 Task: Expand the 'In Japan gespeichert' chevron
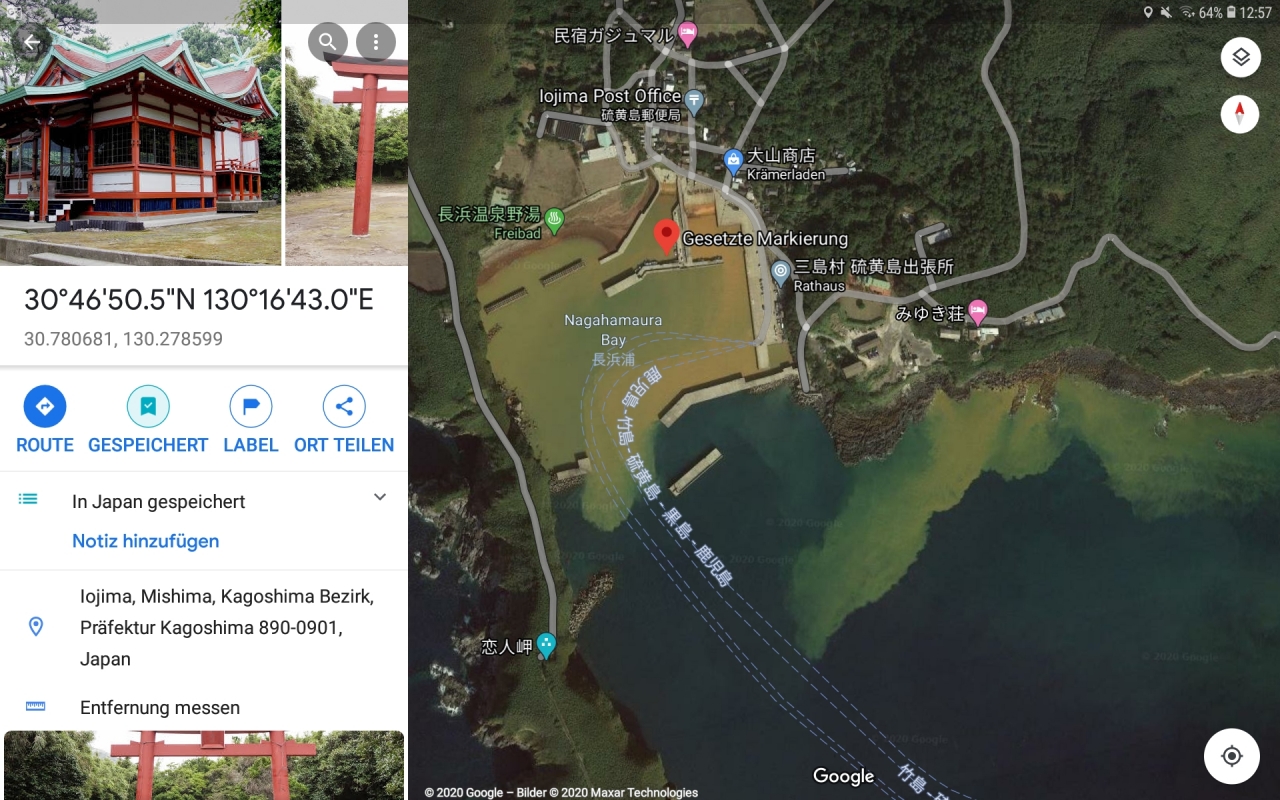click(380, 497)
